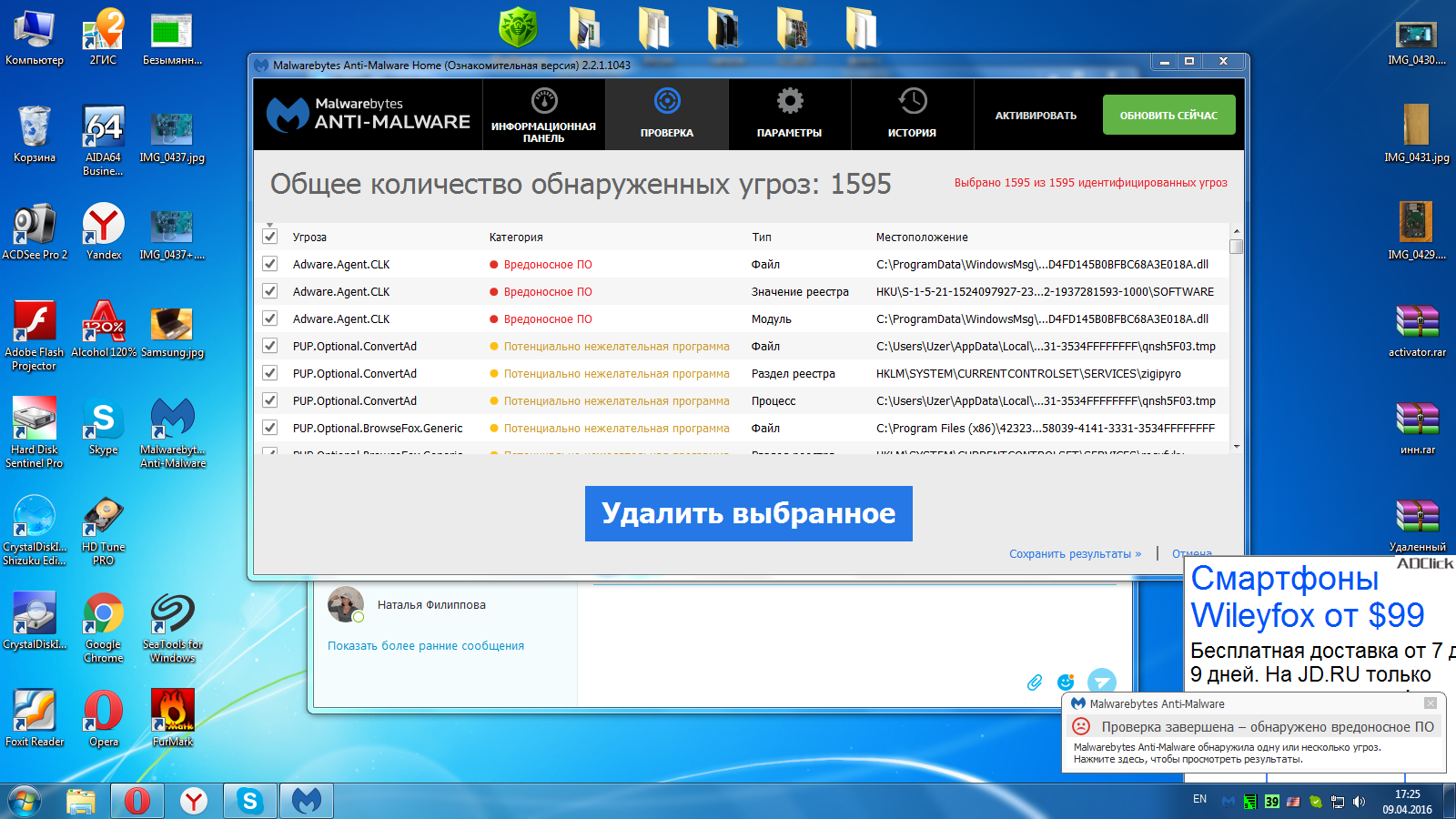Viewport: 1456px width, 819px height.
Task: Click «Показать более ранние сообщения» link
Action: (426, 646)
